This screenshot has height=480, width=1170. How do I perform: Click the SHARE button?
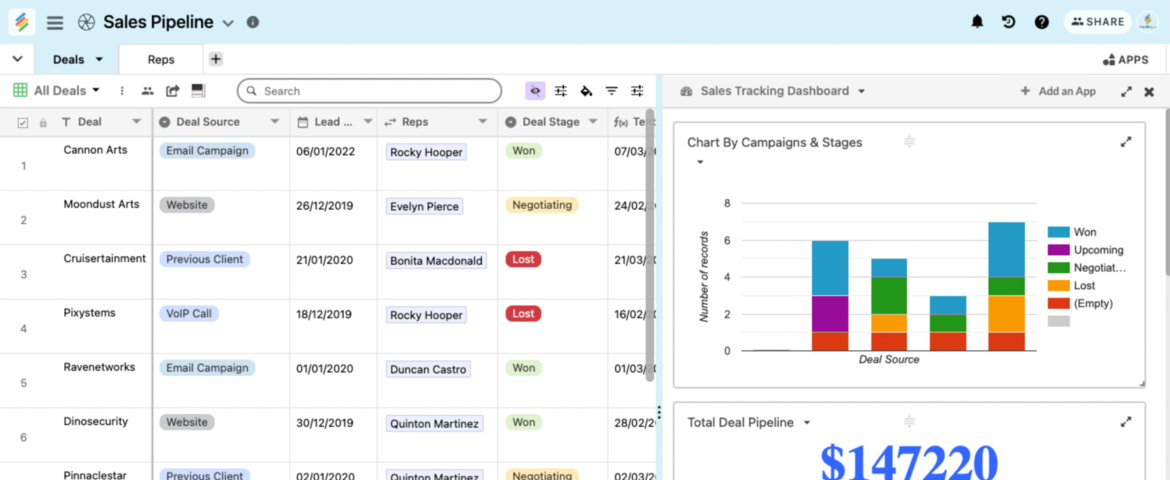(1097, 22)
